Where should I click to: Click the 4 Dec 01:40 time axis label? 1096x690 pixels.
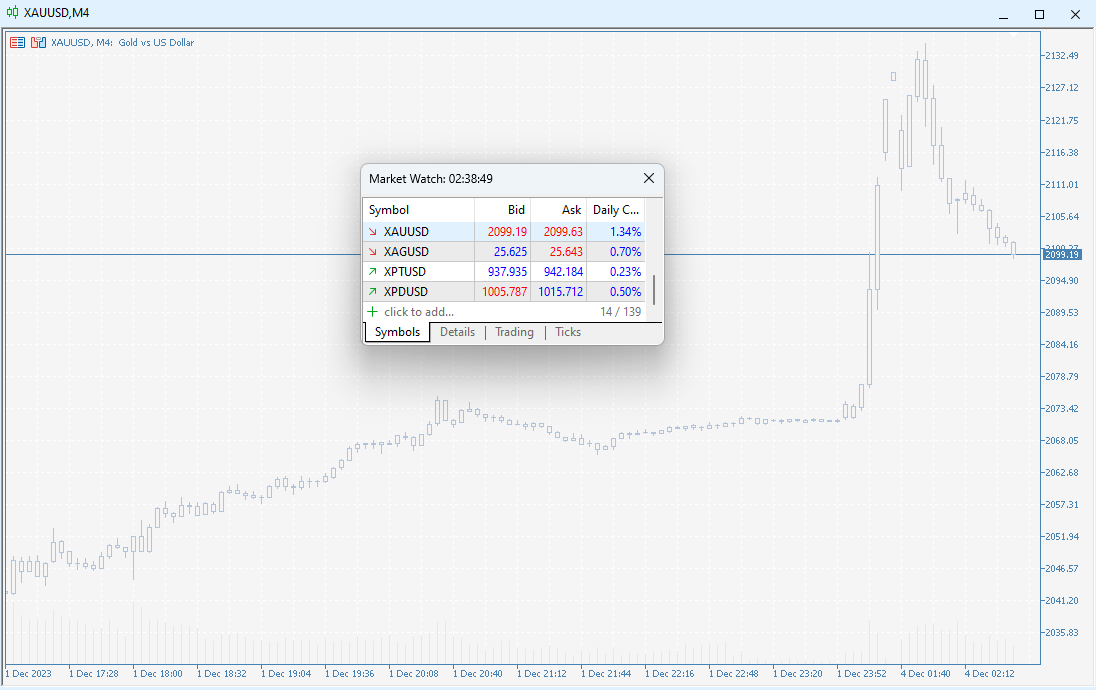coord(925,673)
